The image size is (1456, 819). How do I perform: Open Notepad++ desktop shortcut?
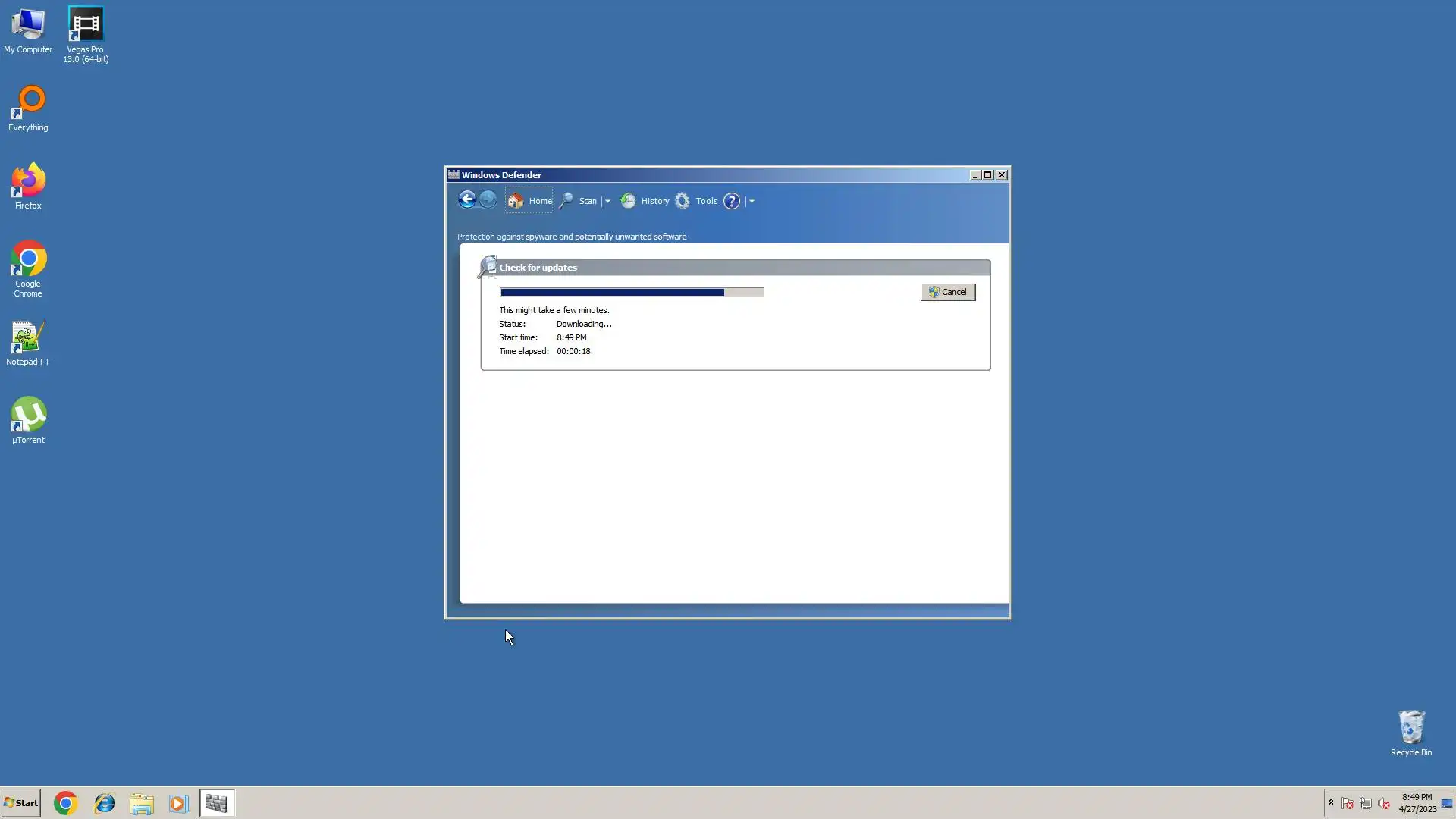[x=28, y=343]
